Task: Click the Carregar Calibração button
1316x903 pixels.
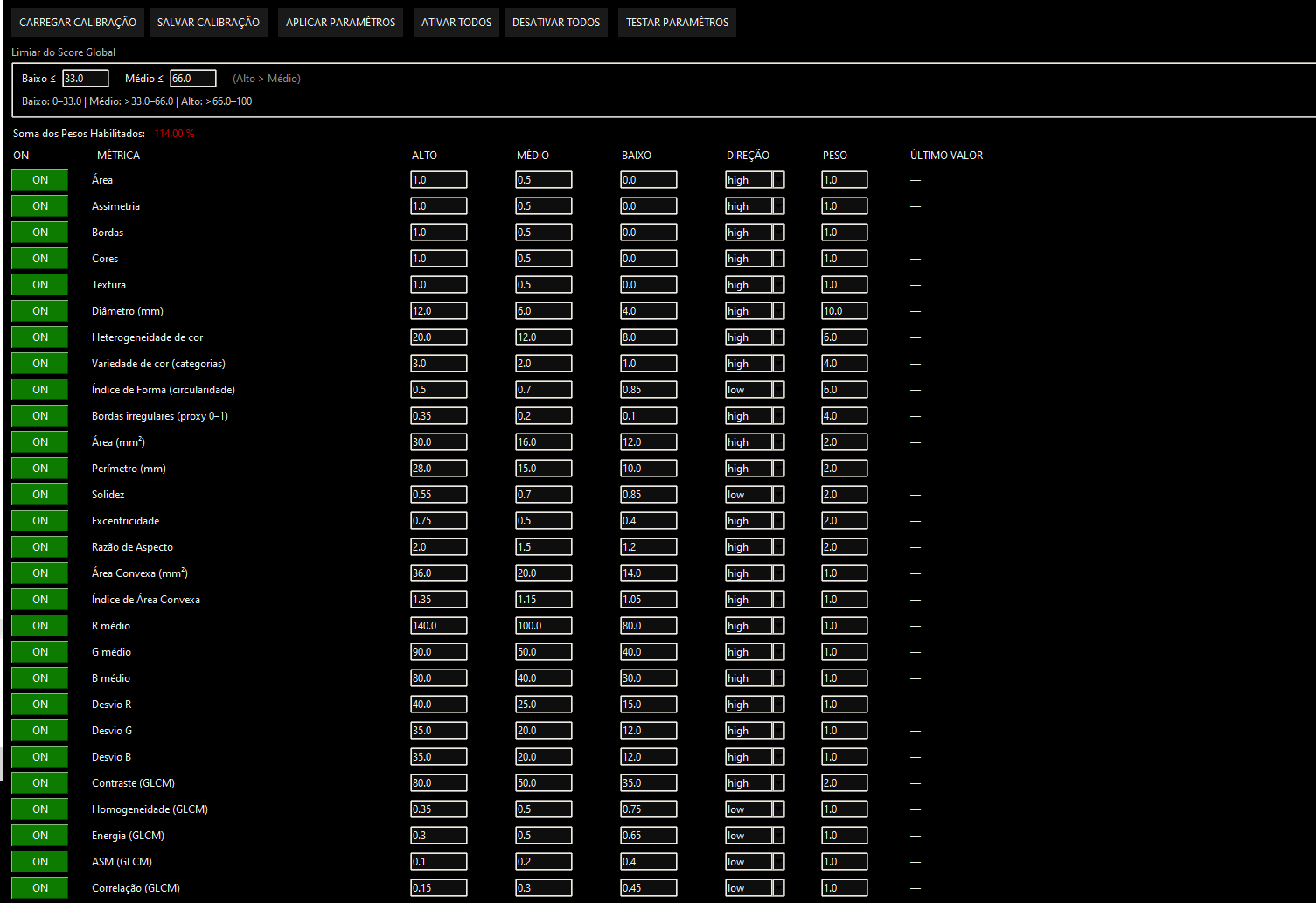Action: pyautogui.click(x=78, y=23)
